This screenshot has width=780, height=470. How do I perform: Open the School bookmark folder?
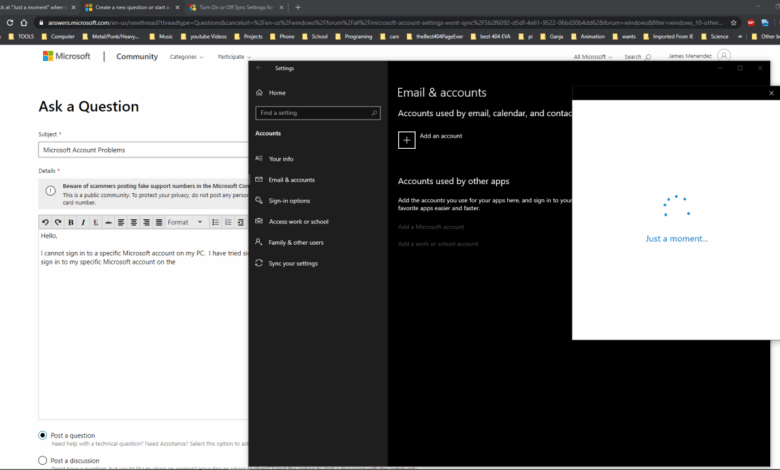[315, 36]
